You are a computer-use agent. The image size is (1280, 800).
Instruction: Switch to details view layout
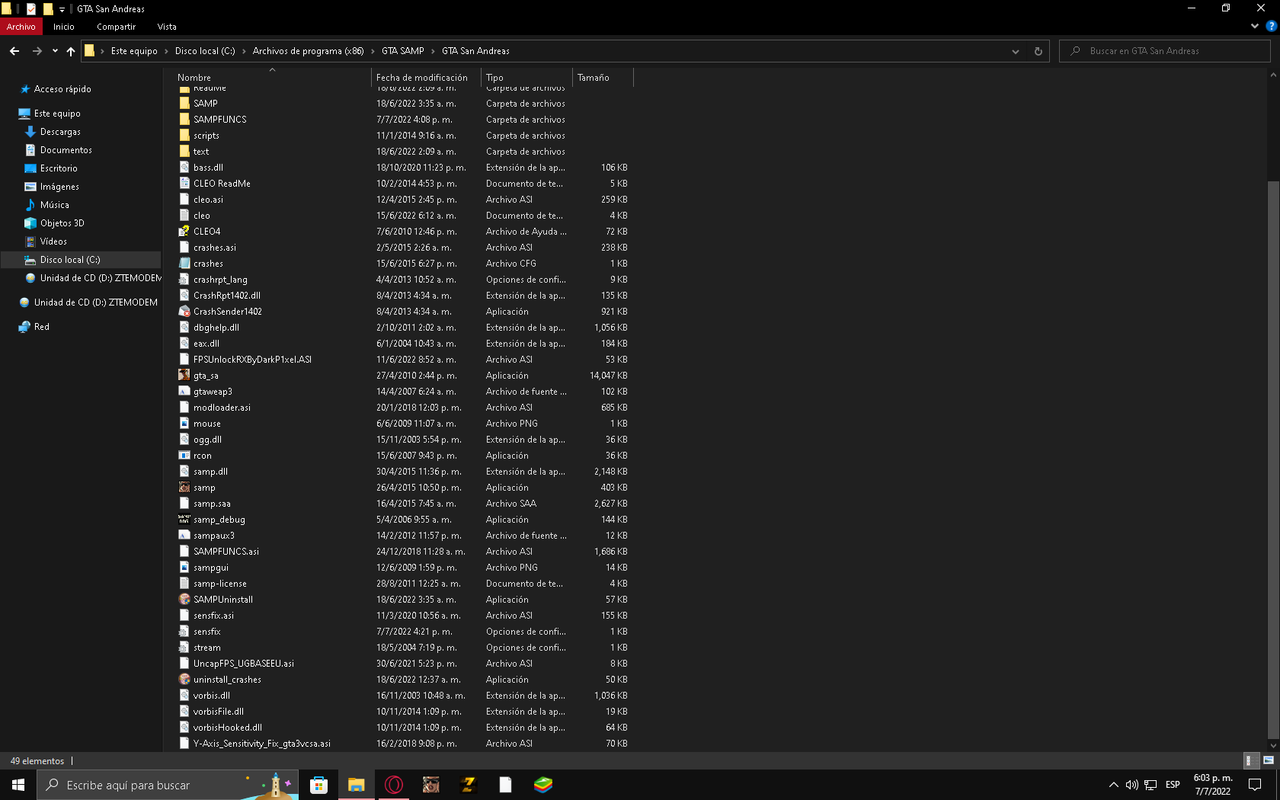pyautogui.click(x=1252, y=761)
